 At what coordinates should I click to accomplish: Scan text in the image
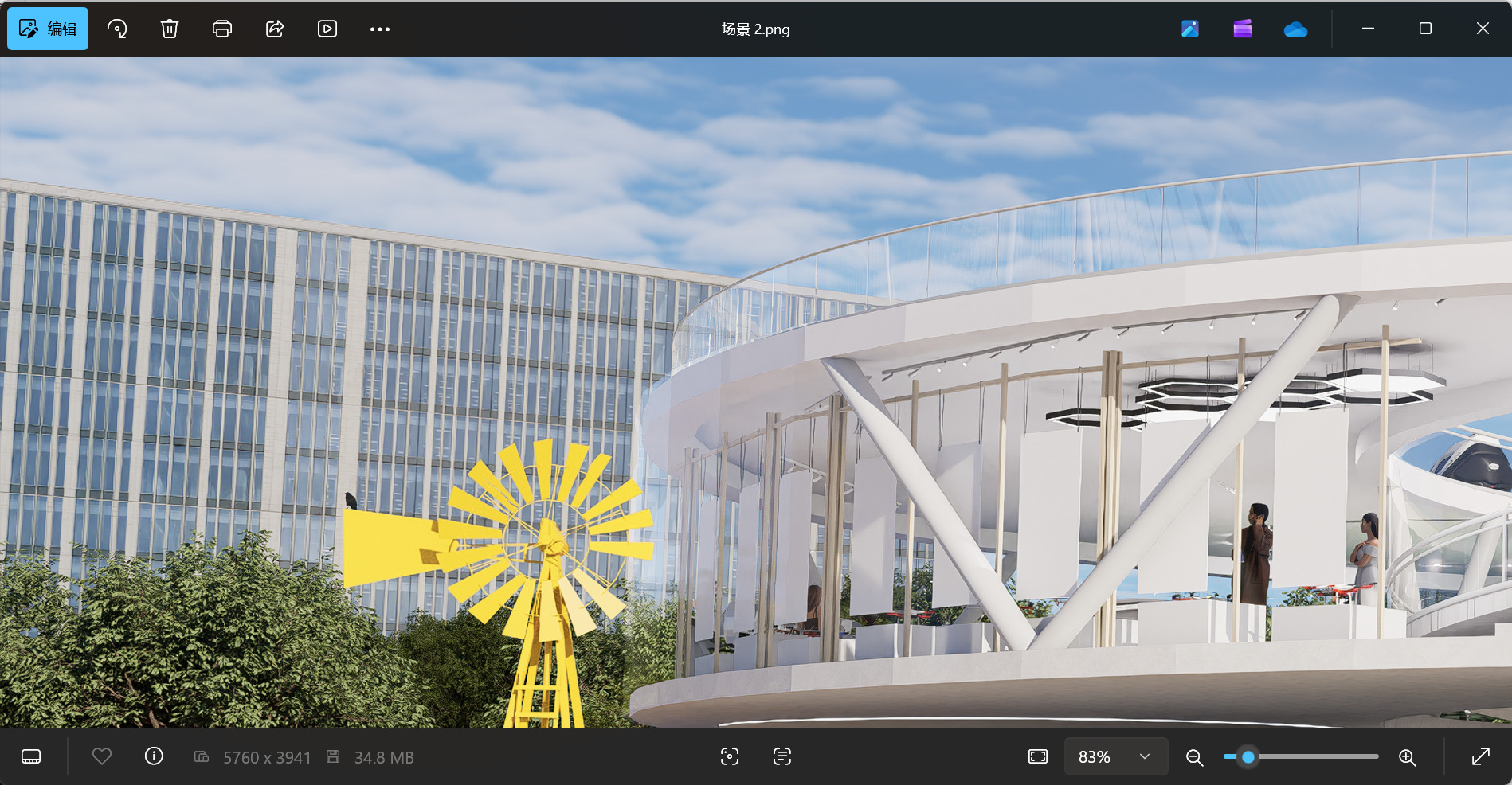point(782,756)
